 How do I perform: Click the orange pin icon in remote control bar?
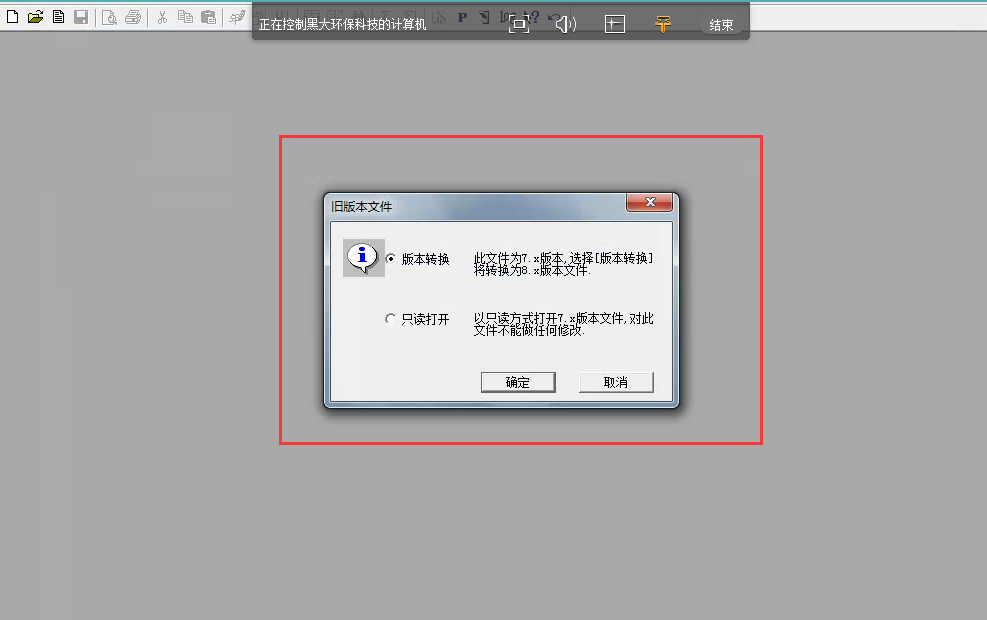(x=662, y=25)
